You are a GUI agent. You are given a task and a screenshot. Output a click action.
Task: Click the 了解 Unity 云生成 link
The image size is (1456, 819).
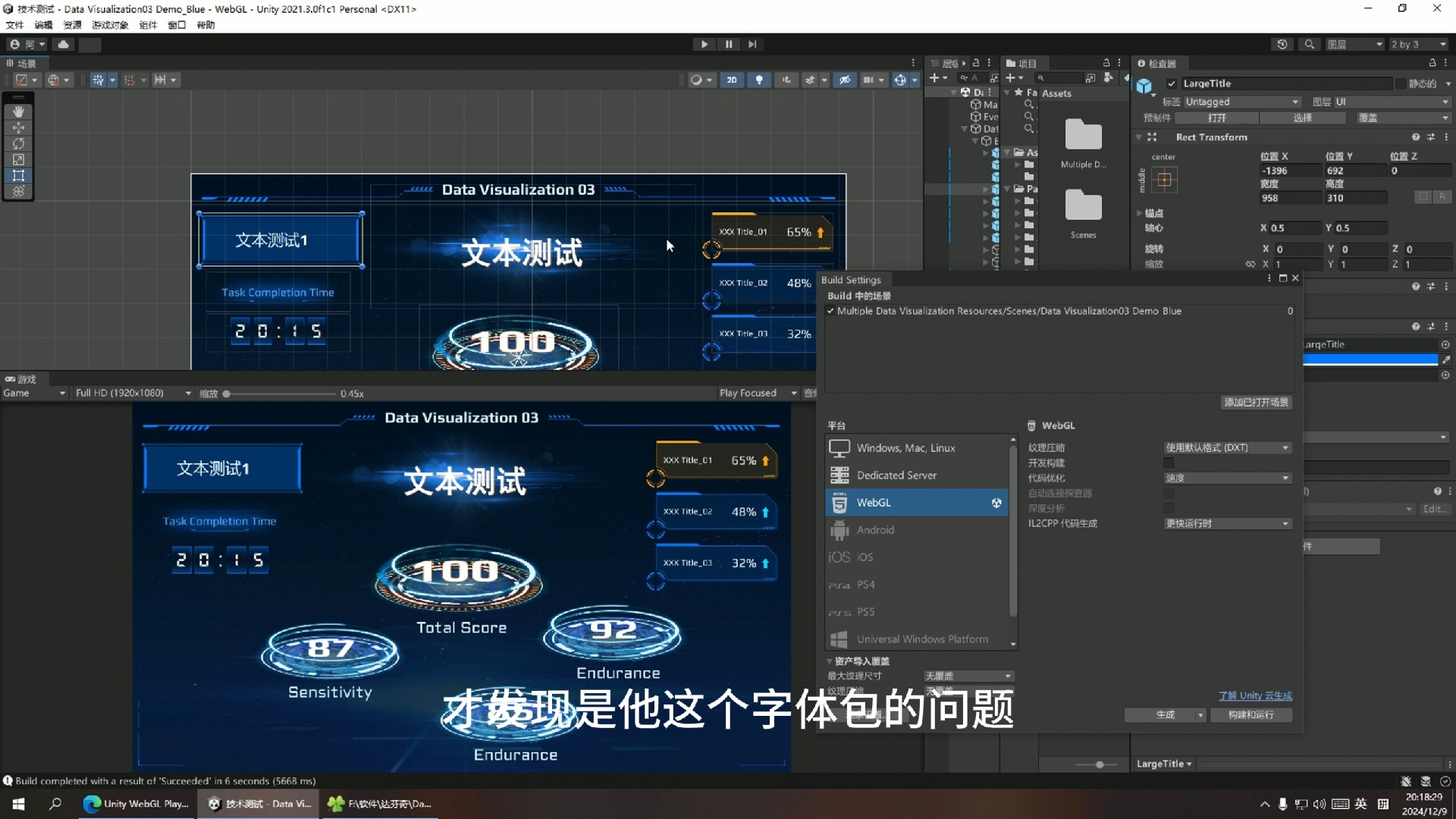(1255, 695)
